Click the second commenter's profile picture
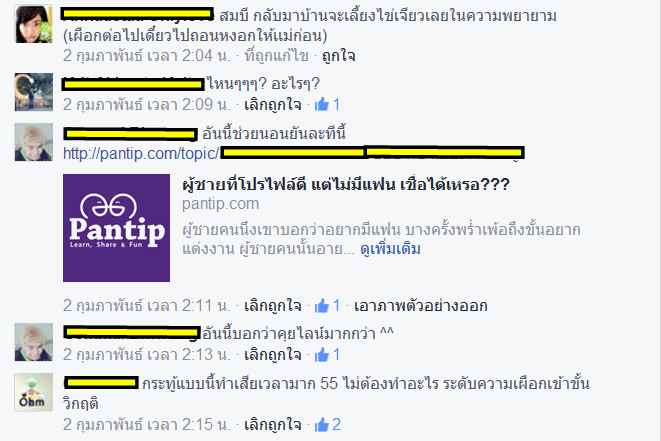661x441 pixels. tap(34, 92)
